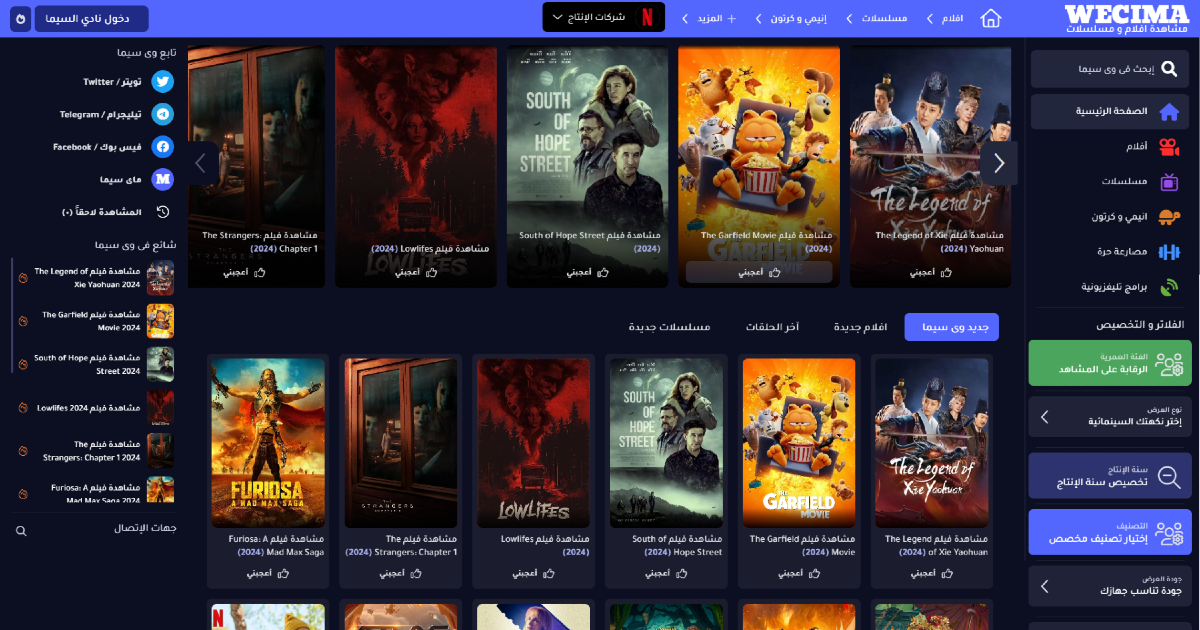
Task: Click جهات الإتصال contact section heading
Action: pos(146,527)
